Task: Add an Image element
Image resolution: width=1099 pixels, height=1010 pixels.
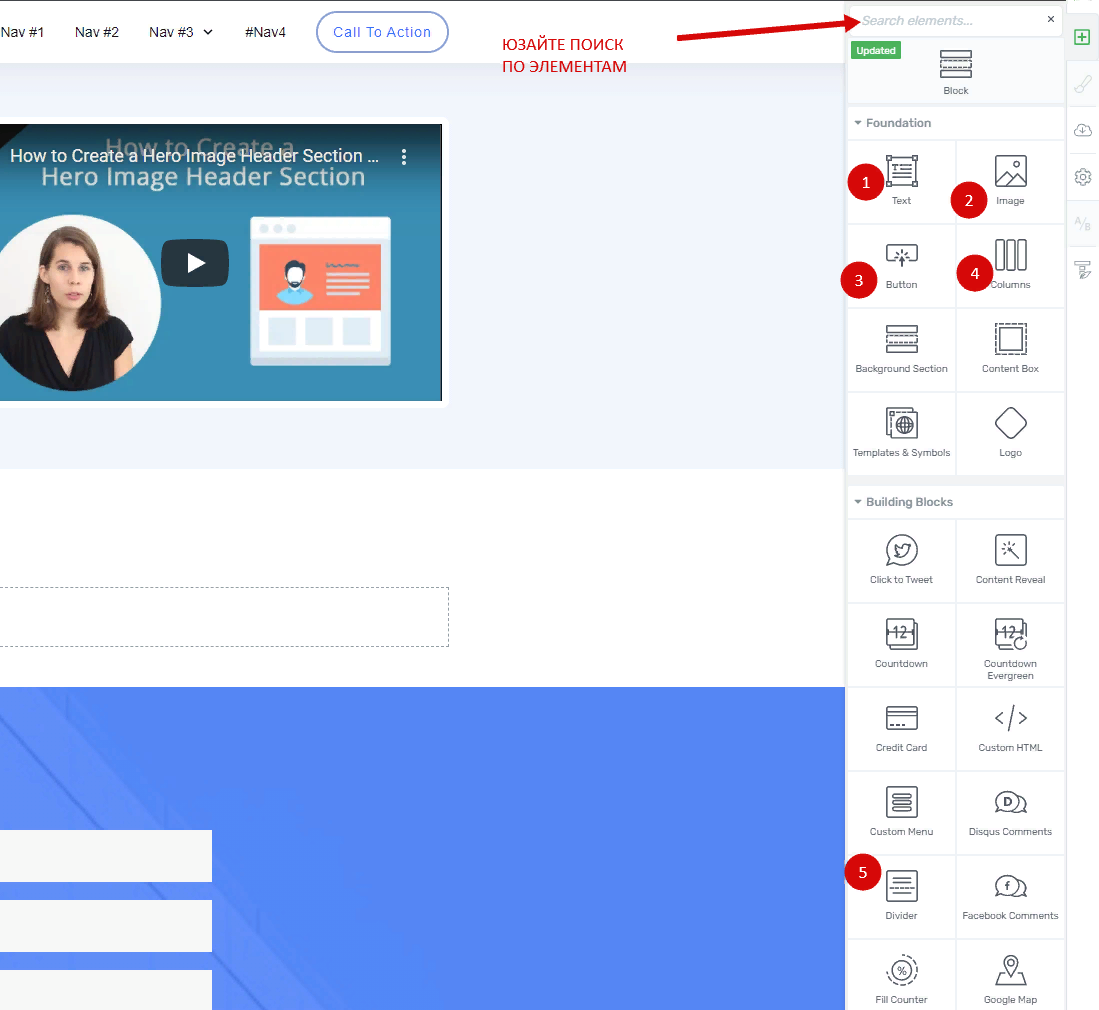Action: coord(1010,181)
